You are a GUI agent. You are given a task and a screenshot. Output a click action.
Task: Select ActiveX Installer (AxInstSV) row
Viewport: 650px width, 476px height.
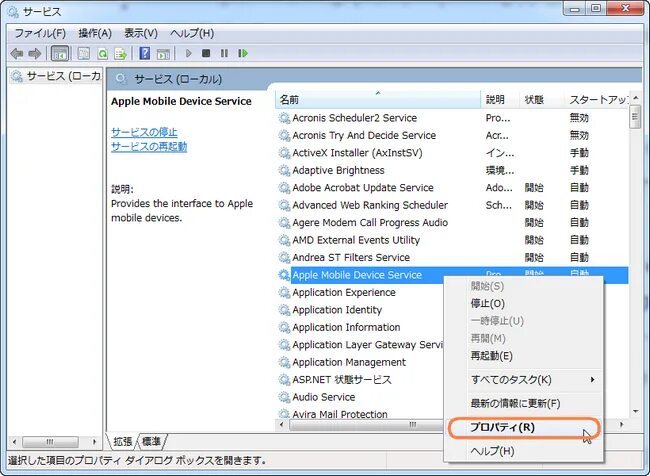(452, 153)
